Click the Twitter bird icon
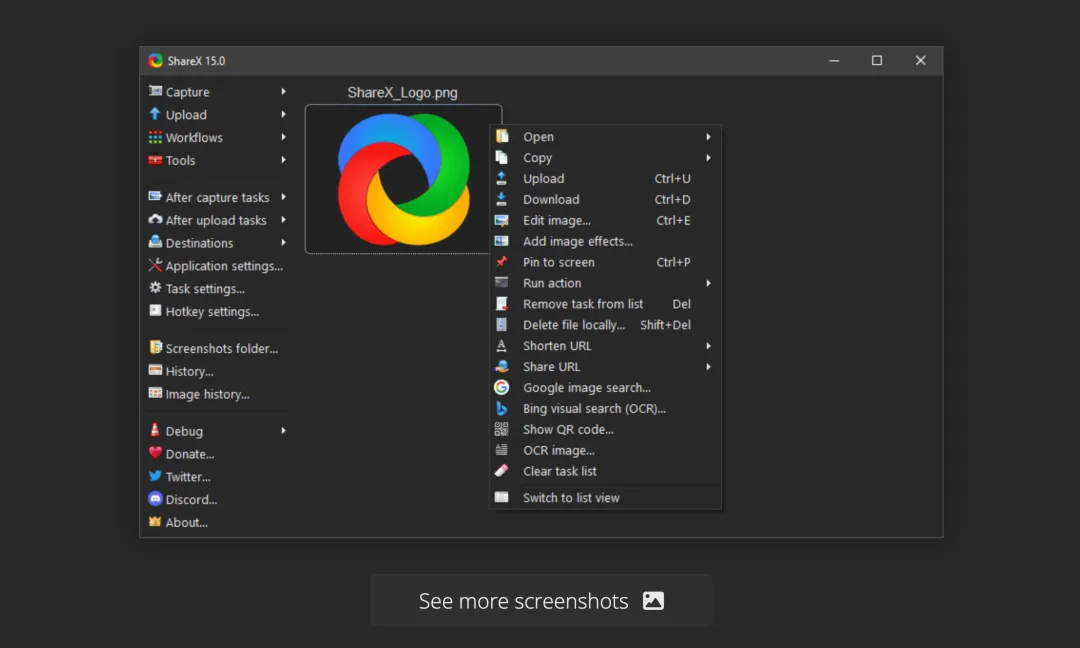 click(x=155, y=476)
